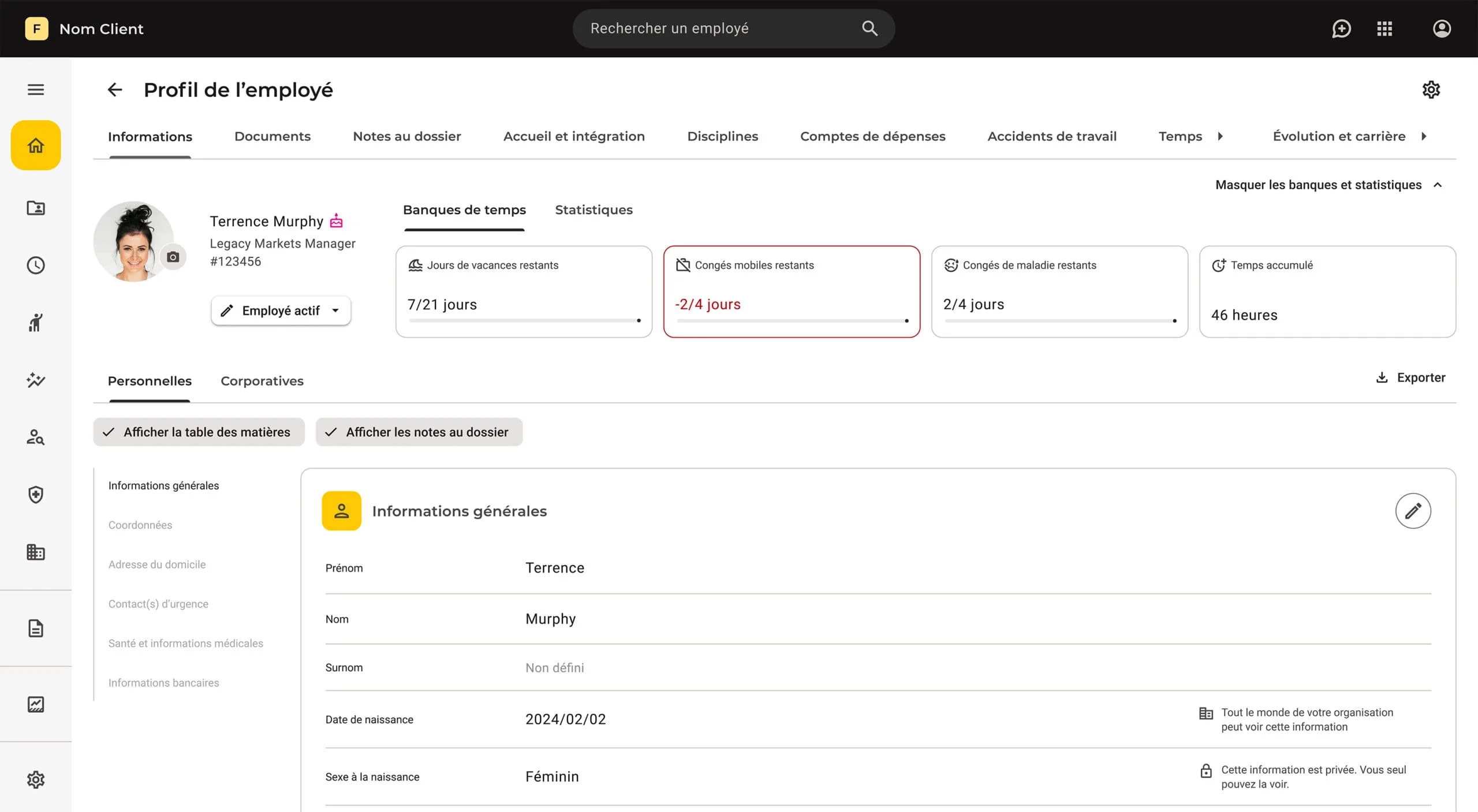1478x812 pixels.
Task: Open the apps grid icon in top bar
Action: click(x=1384, y=28)
